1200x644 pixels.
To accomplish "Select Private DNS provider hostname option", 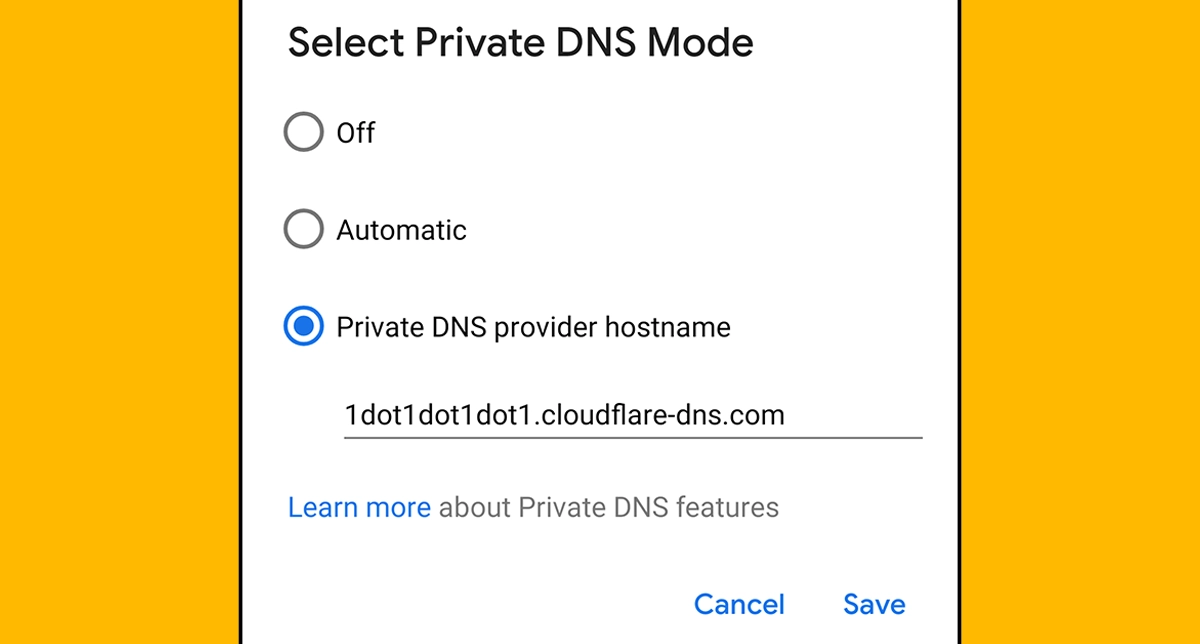I will [303, 326].
